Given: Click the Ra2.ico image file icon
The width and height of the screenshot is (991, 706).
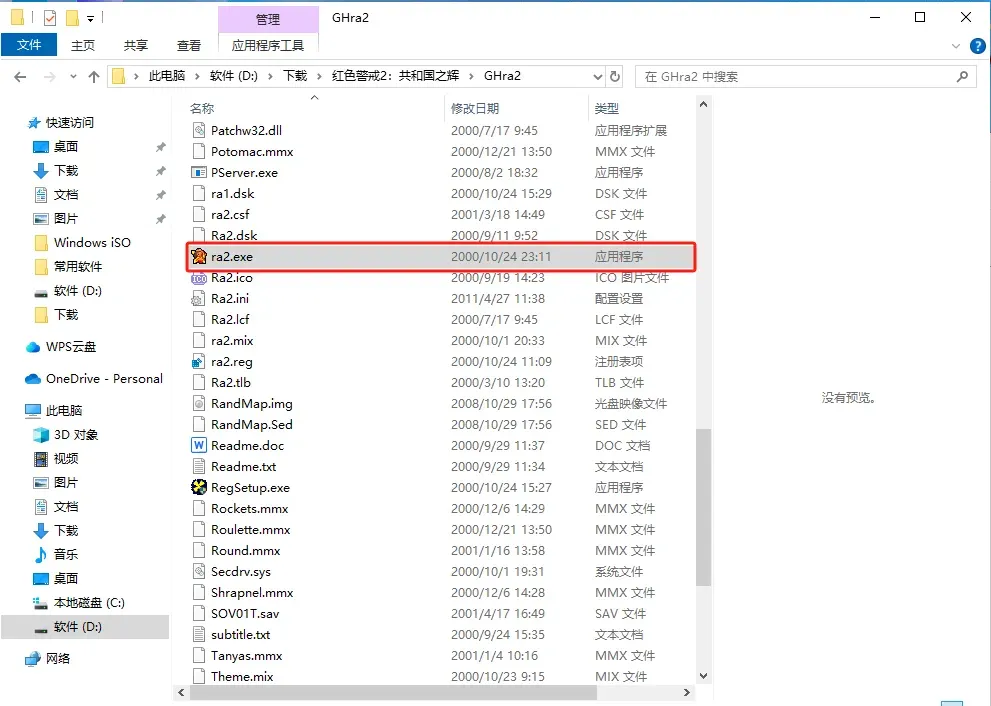Looking at the screenshot, I should click(199, 277).
